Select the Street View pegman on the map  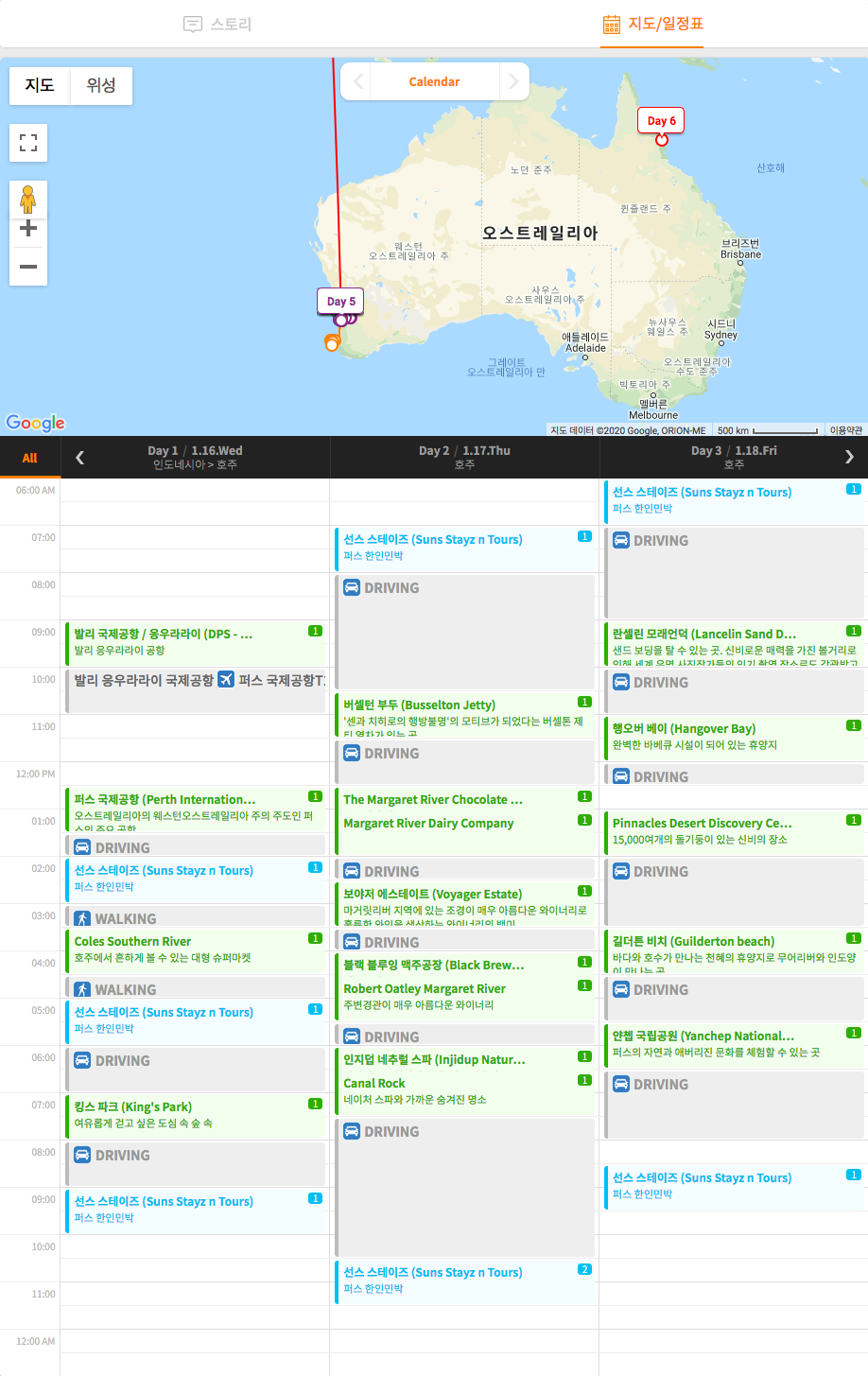point(28,200)
